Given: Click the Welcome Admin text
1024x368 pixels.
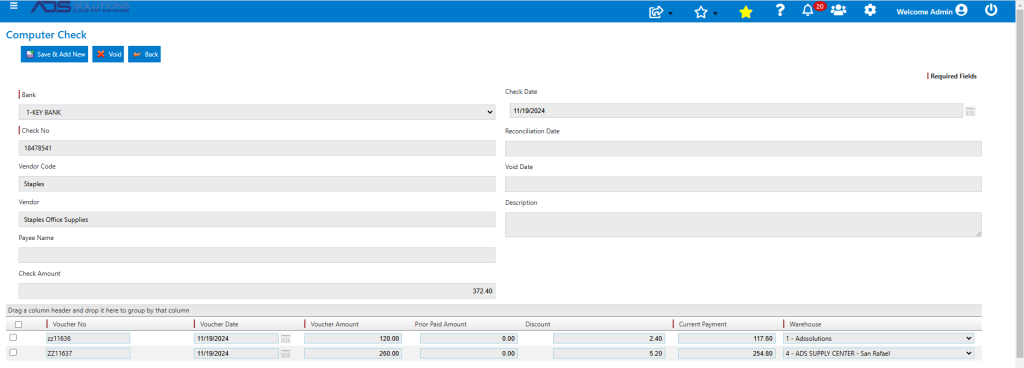Looking at the screenshot, I should (x=924, y=11).
